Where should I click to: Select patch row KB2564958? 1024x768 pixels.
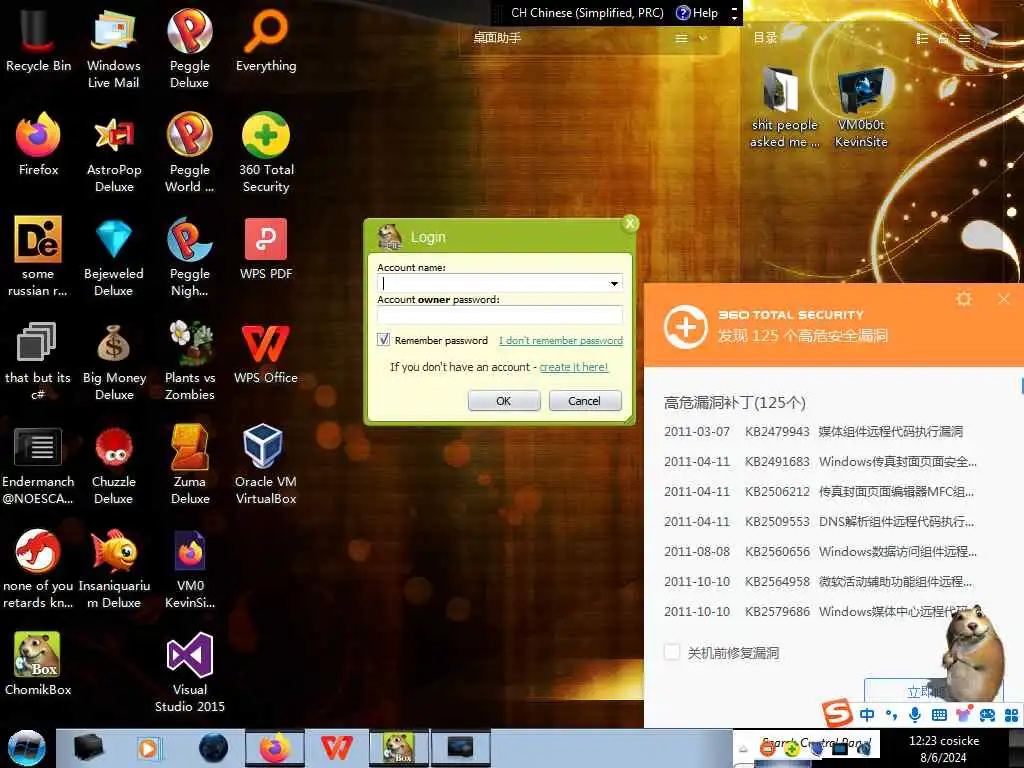(x=820, y=582)
